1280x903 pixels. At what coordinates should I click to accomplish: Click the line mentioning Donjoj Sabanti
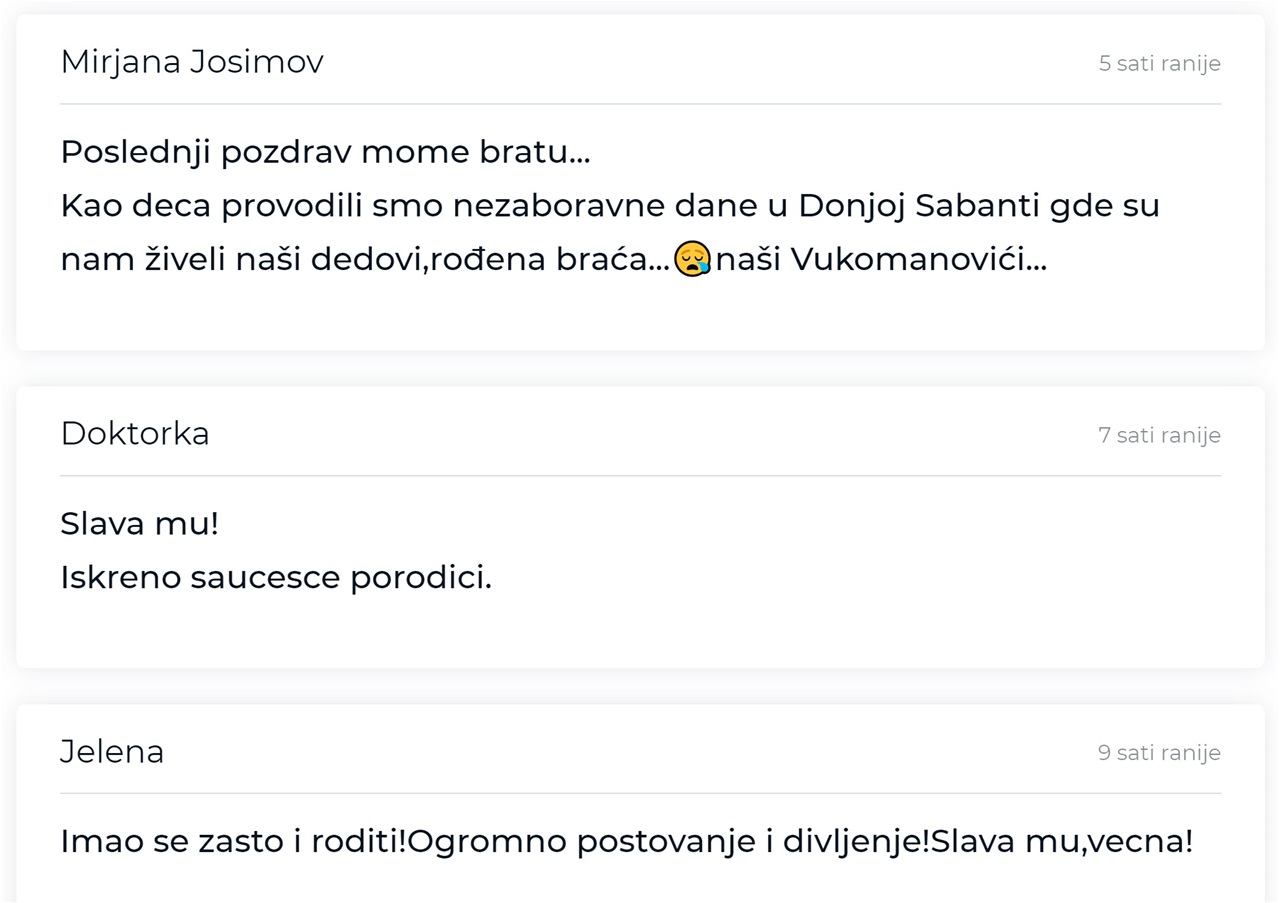pyautogui.click(x=610, y=206)
